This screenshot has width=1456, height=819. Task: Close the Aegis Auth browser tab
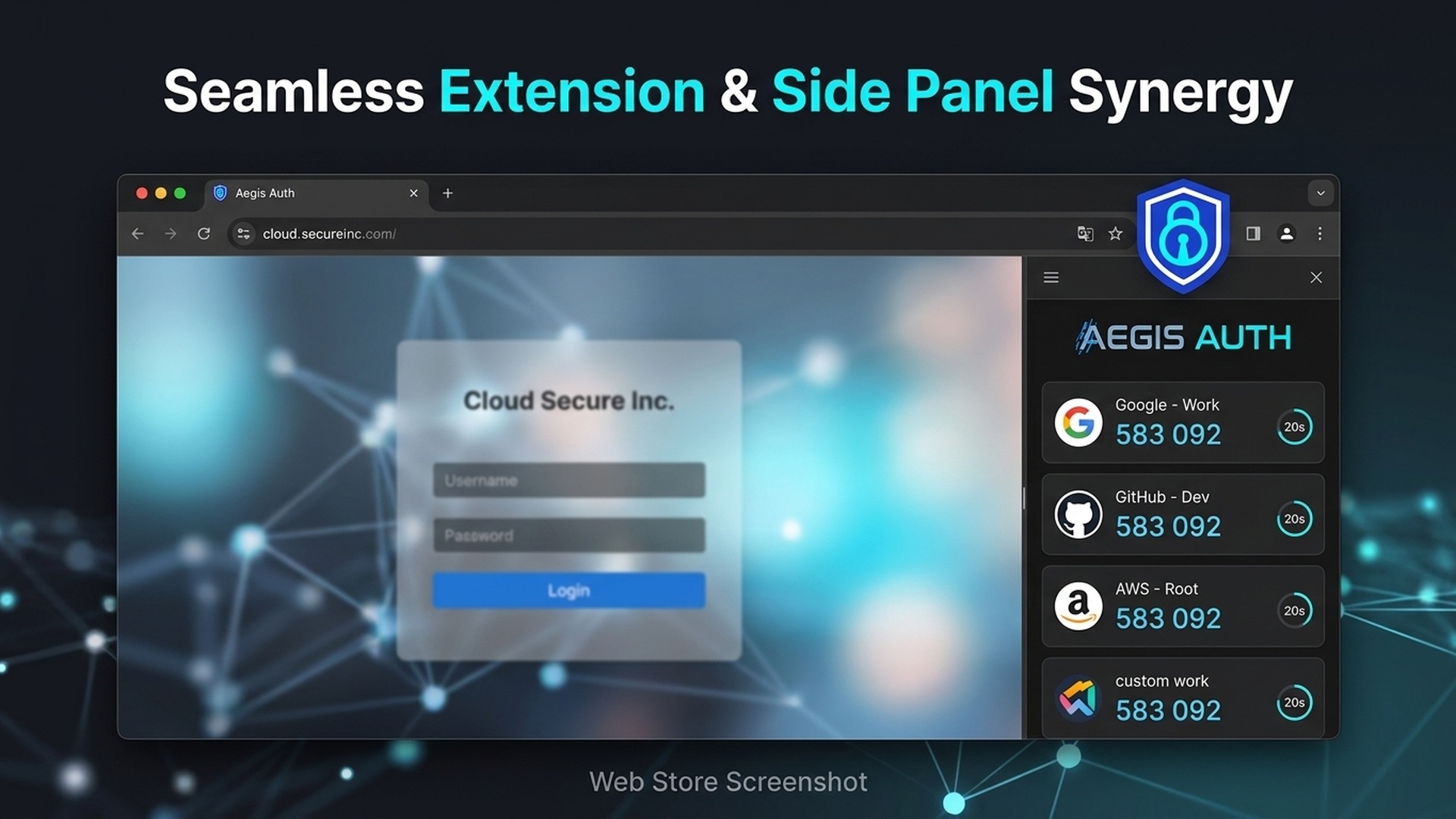(414, 193)
